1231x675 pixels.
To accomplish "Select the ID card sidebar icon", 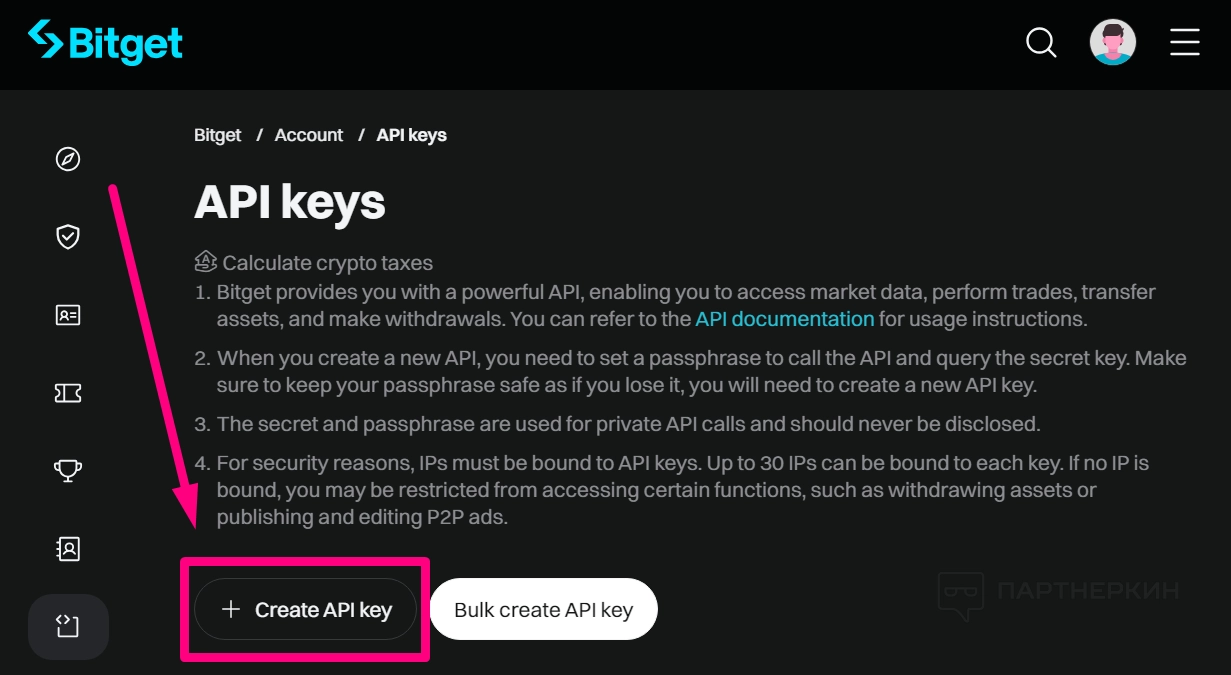I will (x=68, y=315).
